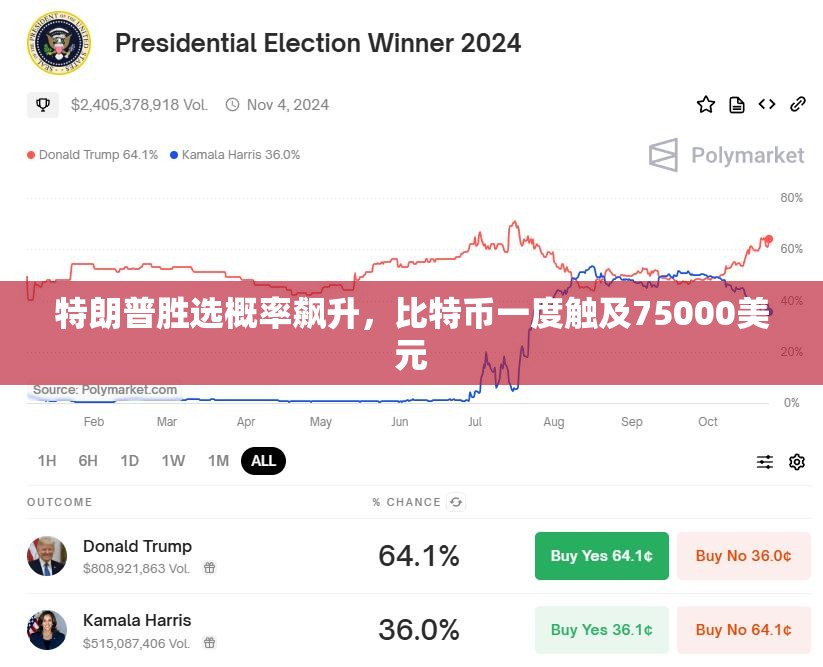Viewport: 823px width, 667px height.
Task: Click refresh icon next to % Chance
Action: coord(456,502)
